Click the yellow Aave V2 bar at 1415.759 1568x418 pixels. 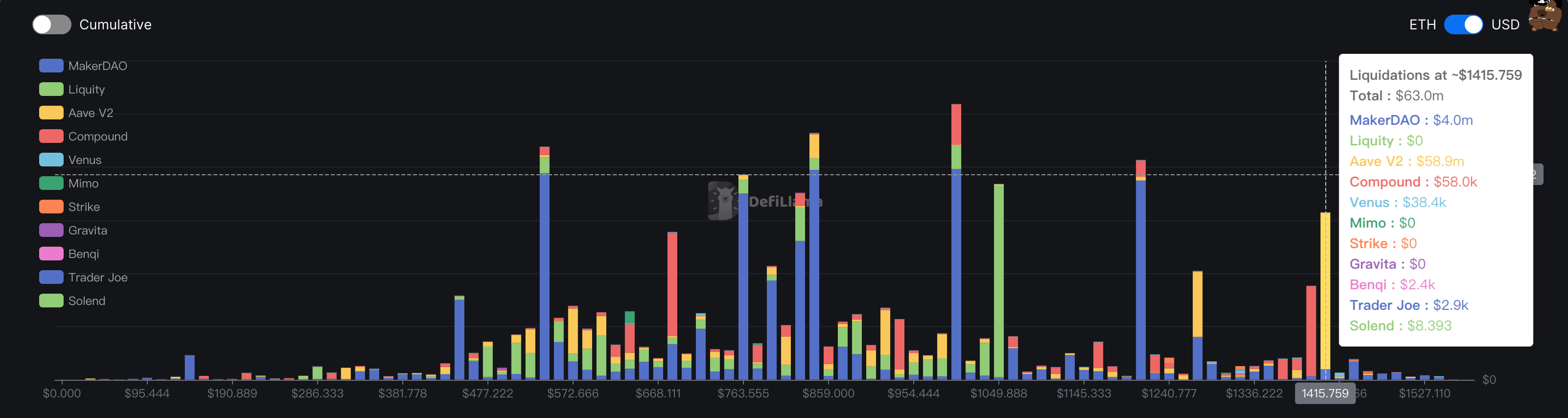[1325, 291]
